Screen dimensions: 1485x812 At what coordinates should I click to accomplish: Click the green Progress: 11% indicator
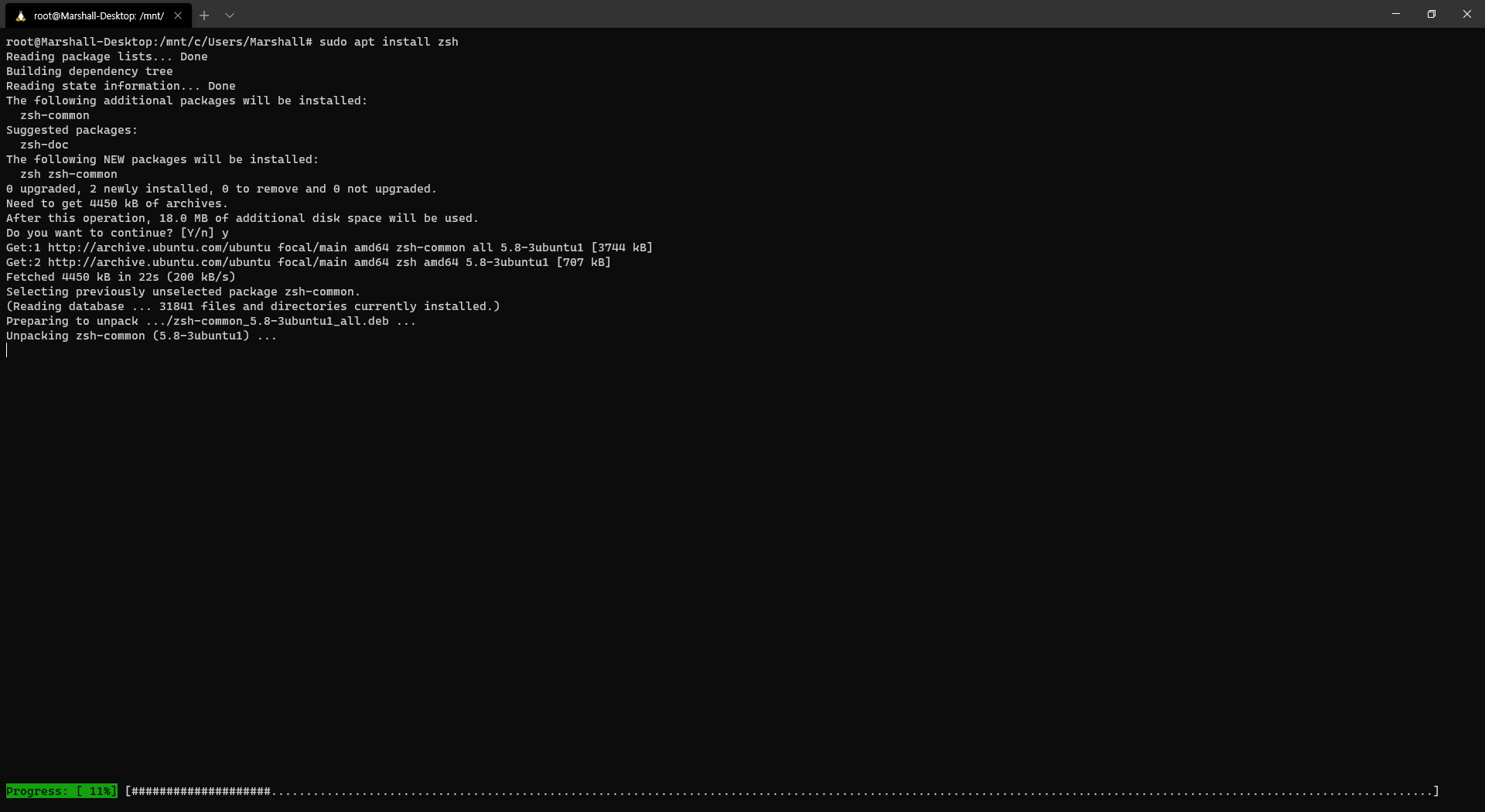click(x=61, y=790)
